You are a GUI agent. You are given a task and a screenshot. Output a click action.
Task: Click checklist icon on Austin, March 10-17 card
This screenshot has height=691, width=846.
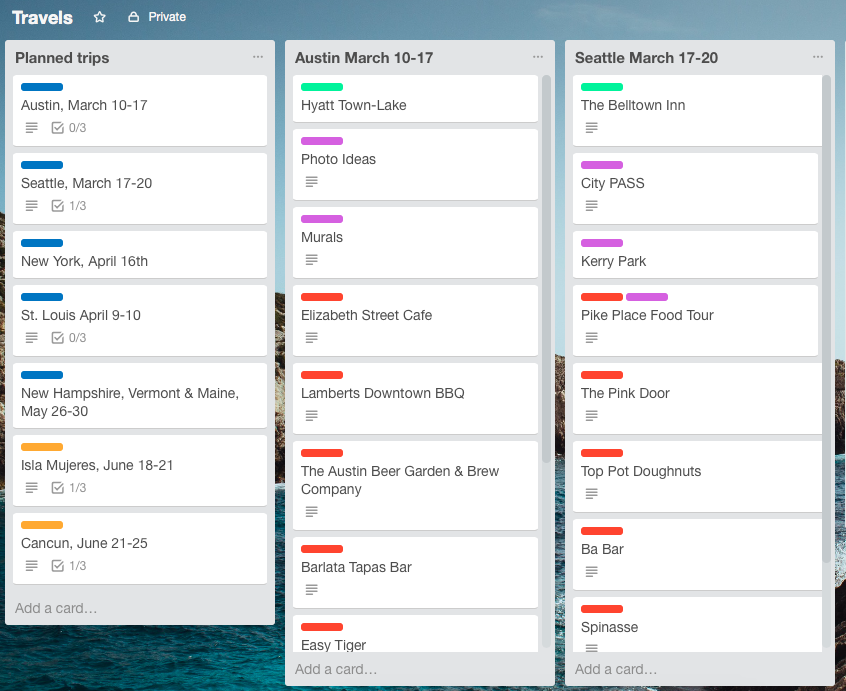pyautogui.click(x=57, y=128)
